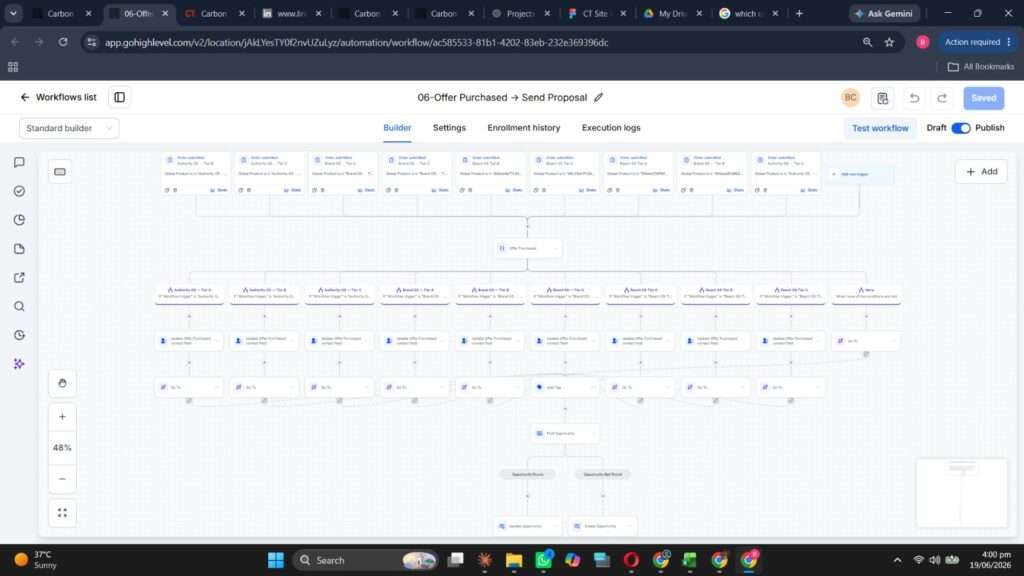Open the search icon in left sidebar

20,306
